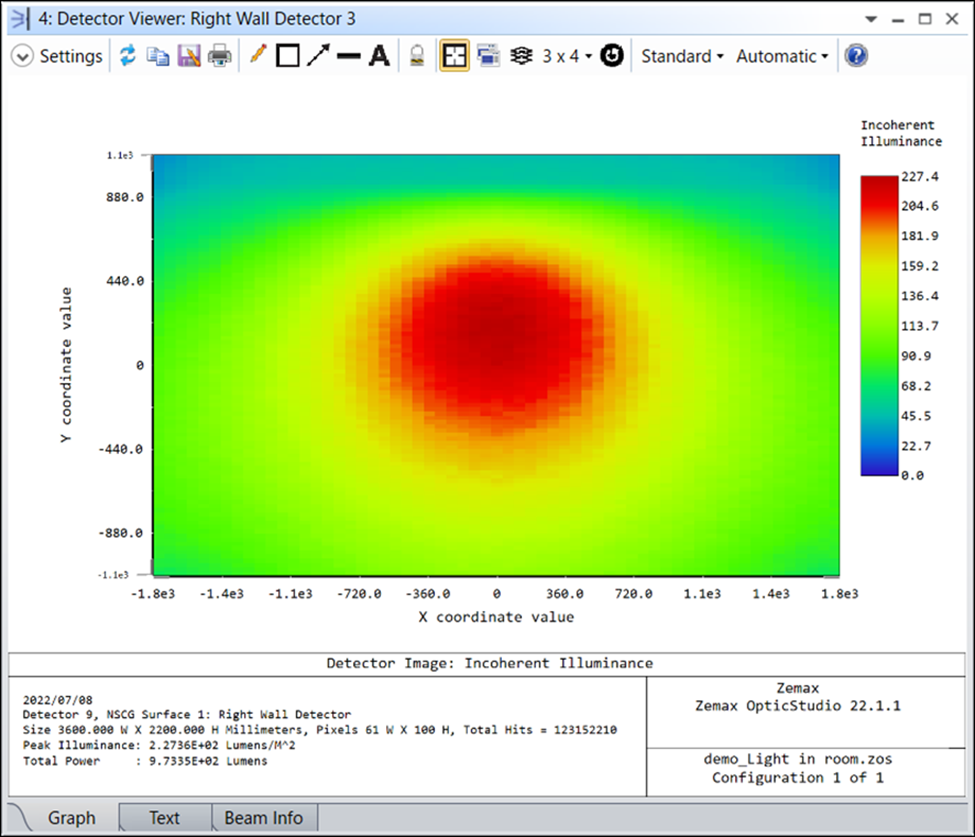Select the pencil annotation tool
The height and width of the screenshot is (837, 975).
(258, 56)
